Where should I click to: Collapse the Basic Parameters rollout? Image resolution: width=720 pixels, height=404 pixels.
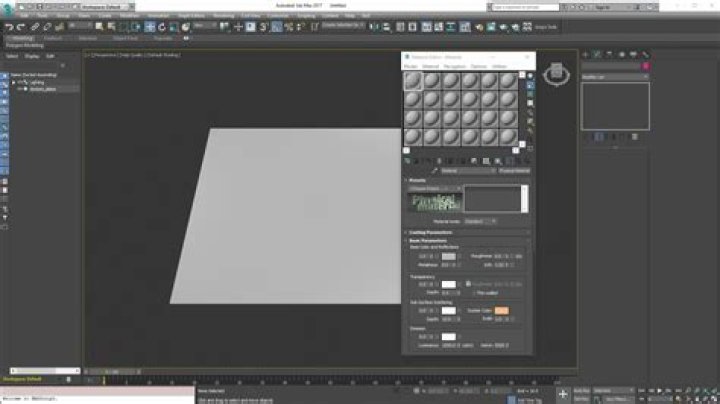pyautogui.click(x=428, y=241)
